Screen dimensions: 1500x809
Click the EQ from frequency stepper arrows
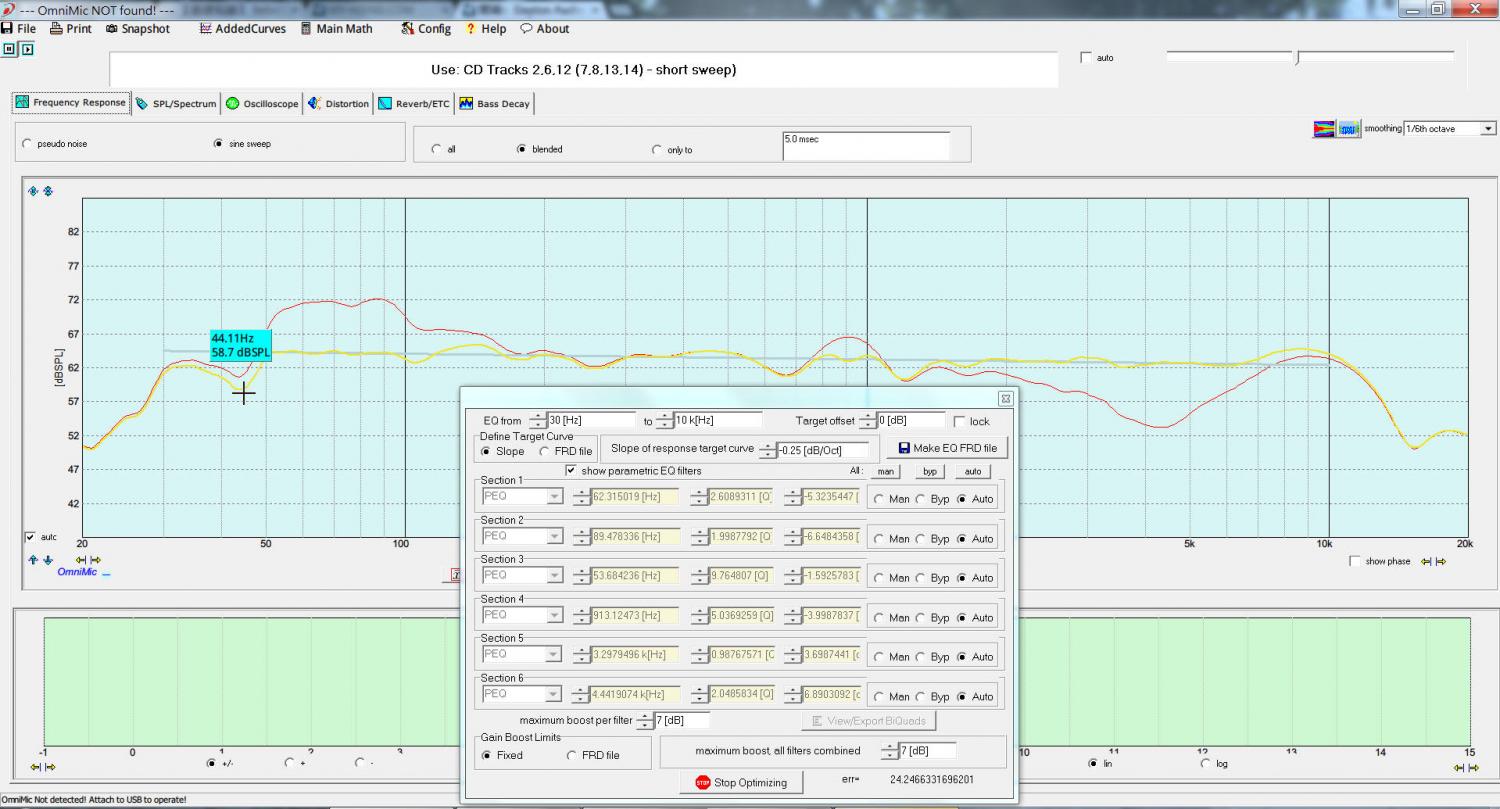pyautogui.click(x=537, y=421)
